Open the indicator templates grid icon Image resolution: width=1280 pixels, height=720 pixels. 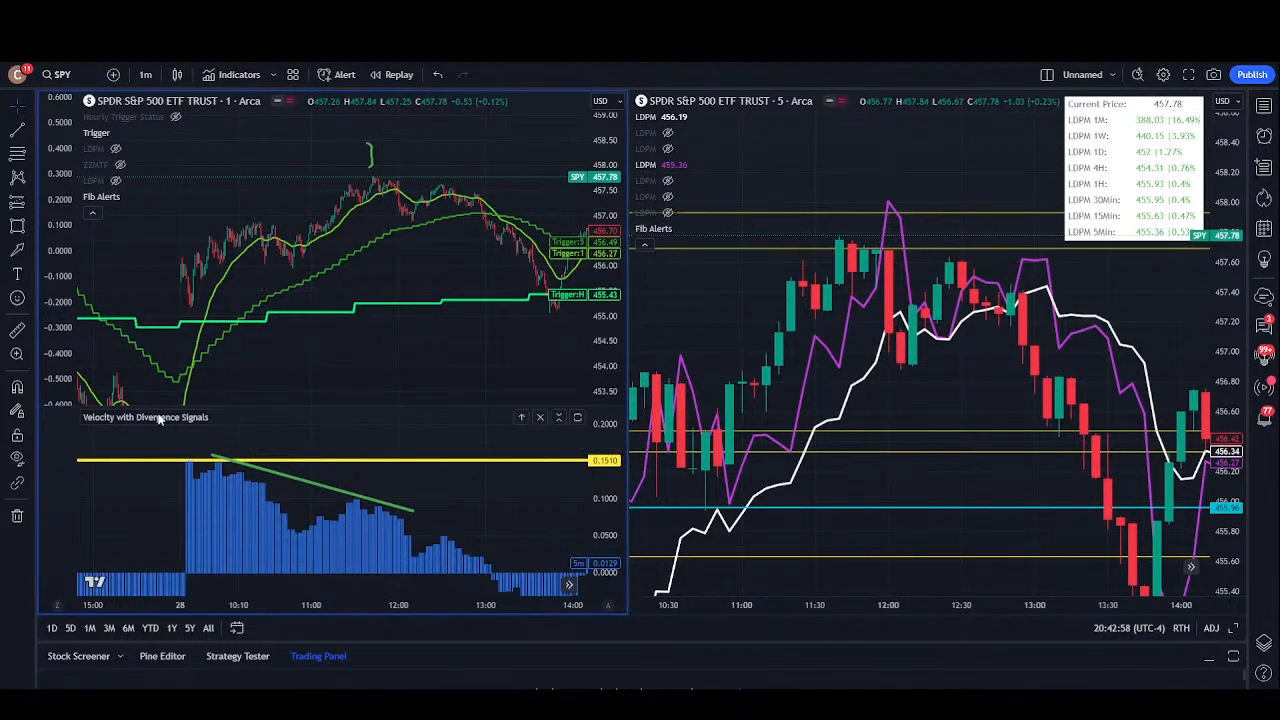(293, 75)
